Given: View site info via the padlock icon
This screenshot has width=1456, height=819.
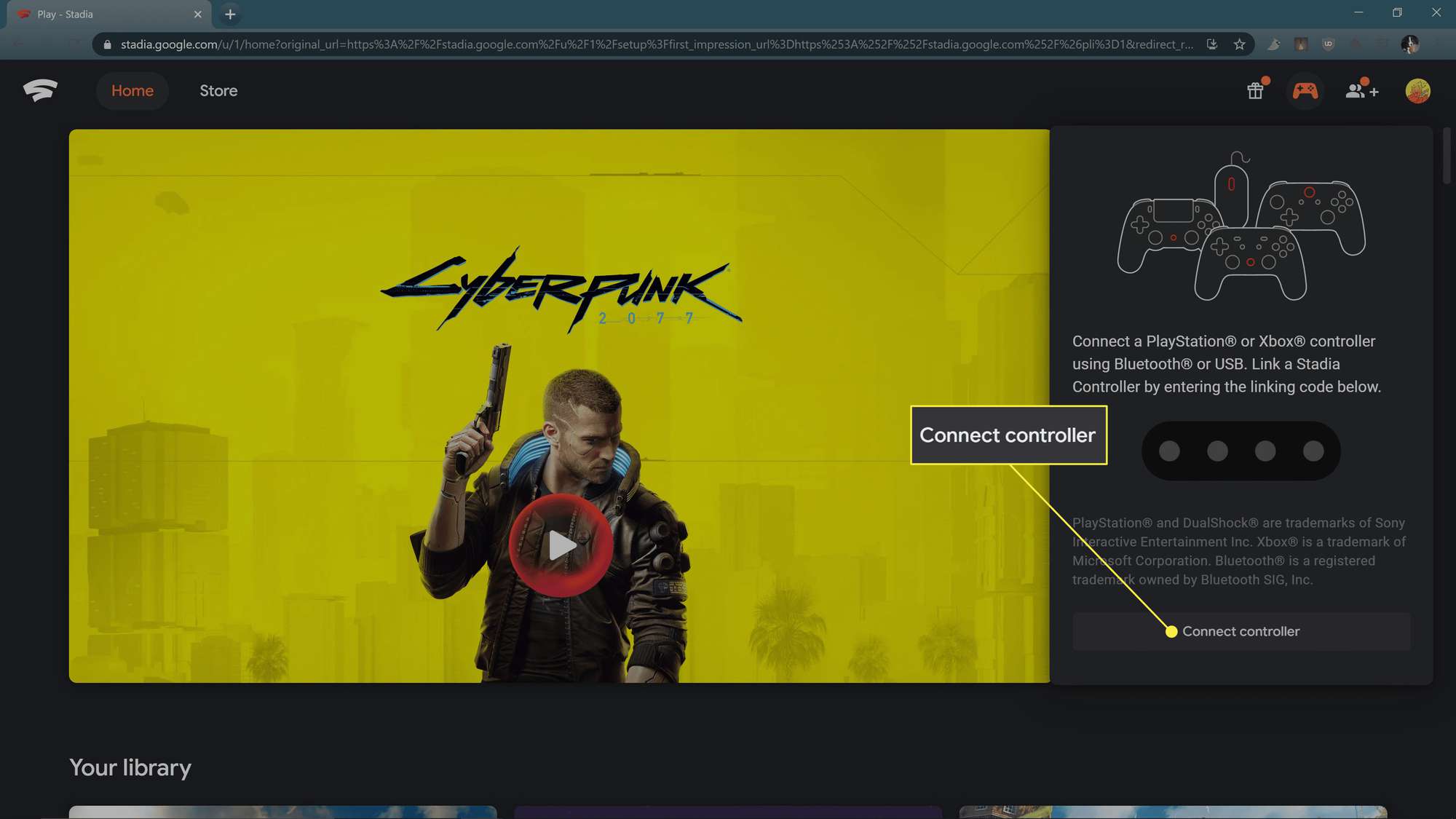Looking at the screenshot, I should click(107, 44).
